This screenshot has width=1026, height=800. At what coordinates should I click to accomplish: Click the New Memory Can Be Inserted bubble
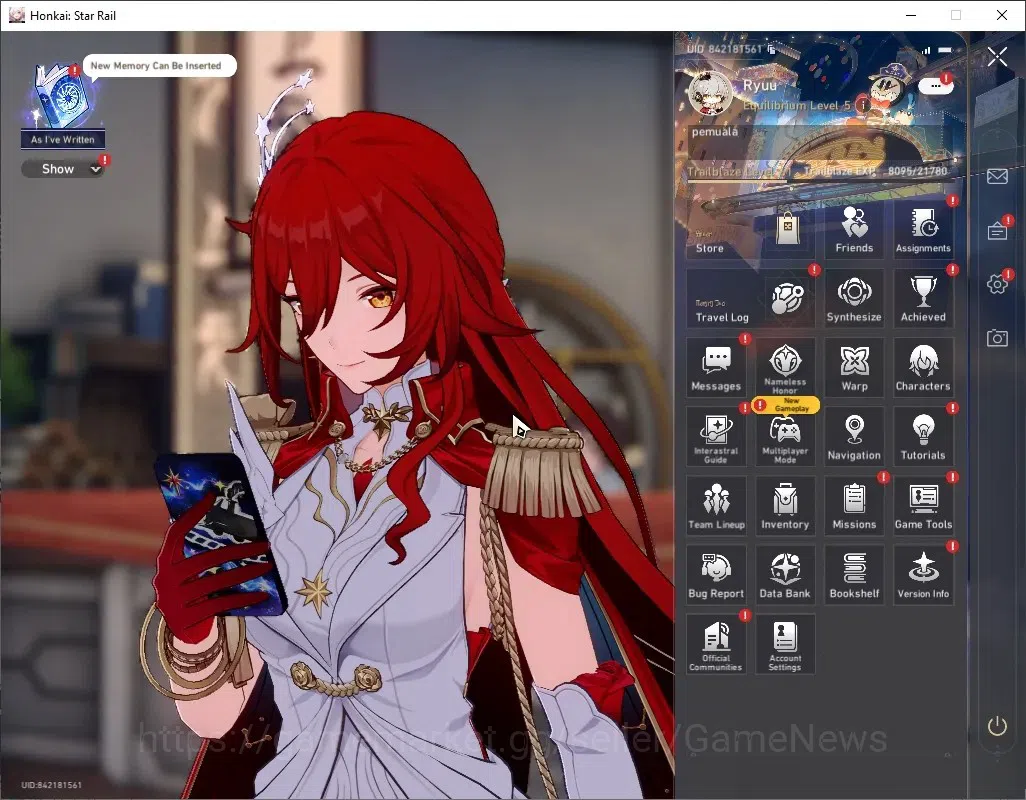159,65
